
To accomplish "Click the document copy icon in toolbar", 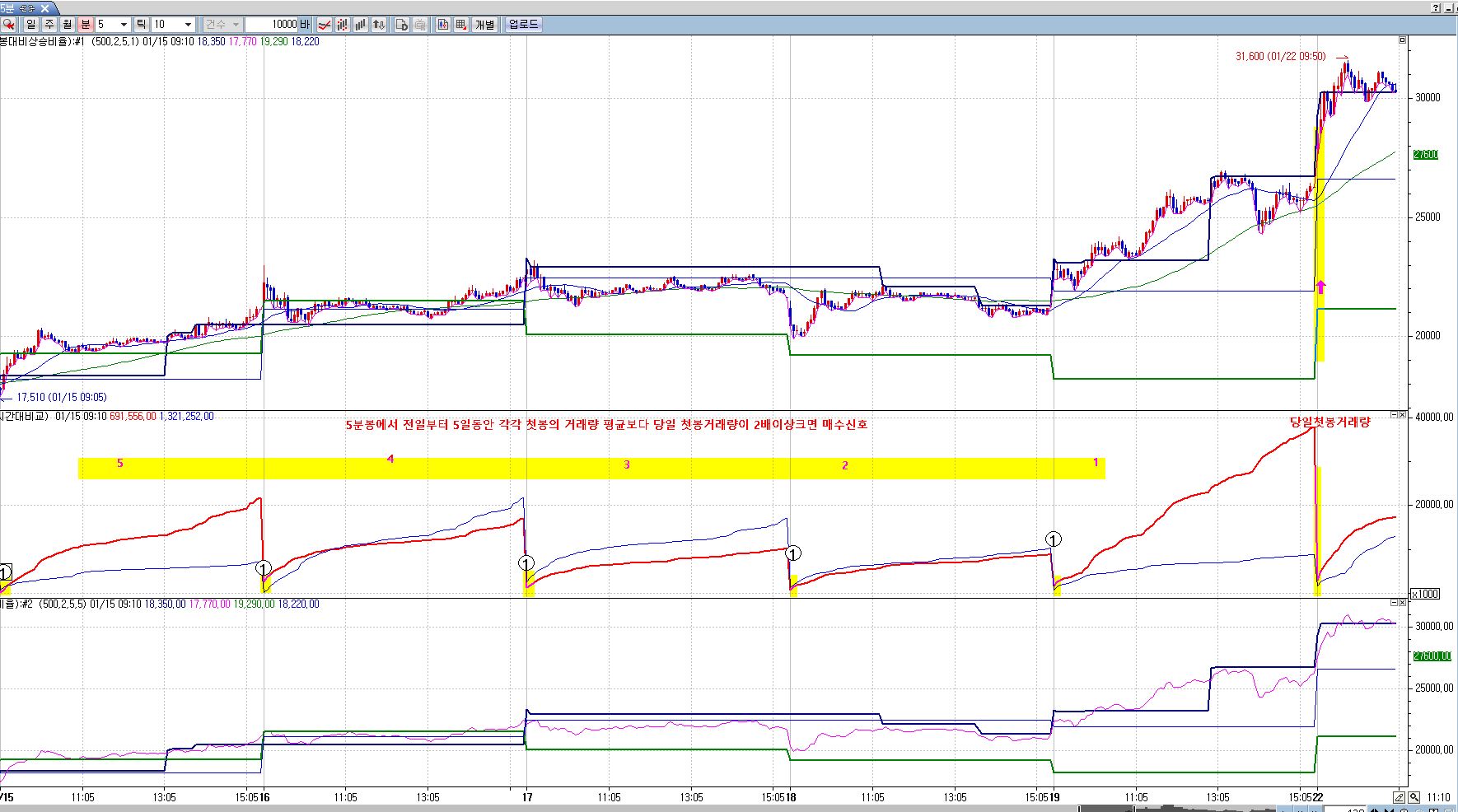I will [402, 25].
